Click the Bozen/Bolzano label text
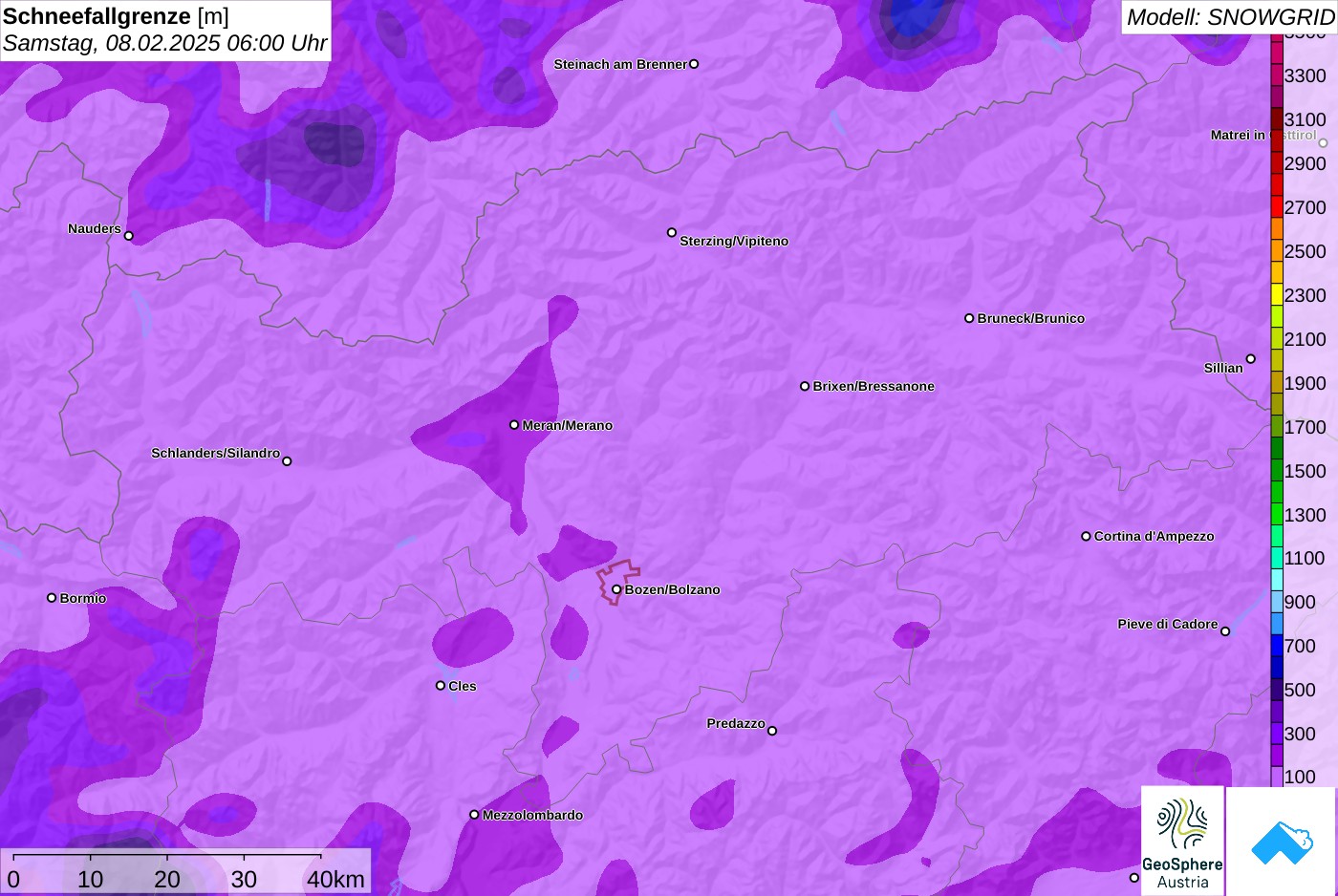Viewport: 1338px width, 896px height. coord(673,589)
